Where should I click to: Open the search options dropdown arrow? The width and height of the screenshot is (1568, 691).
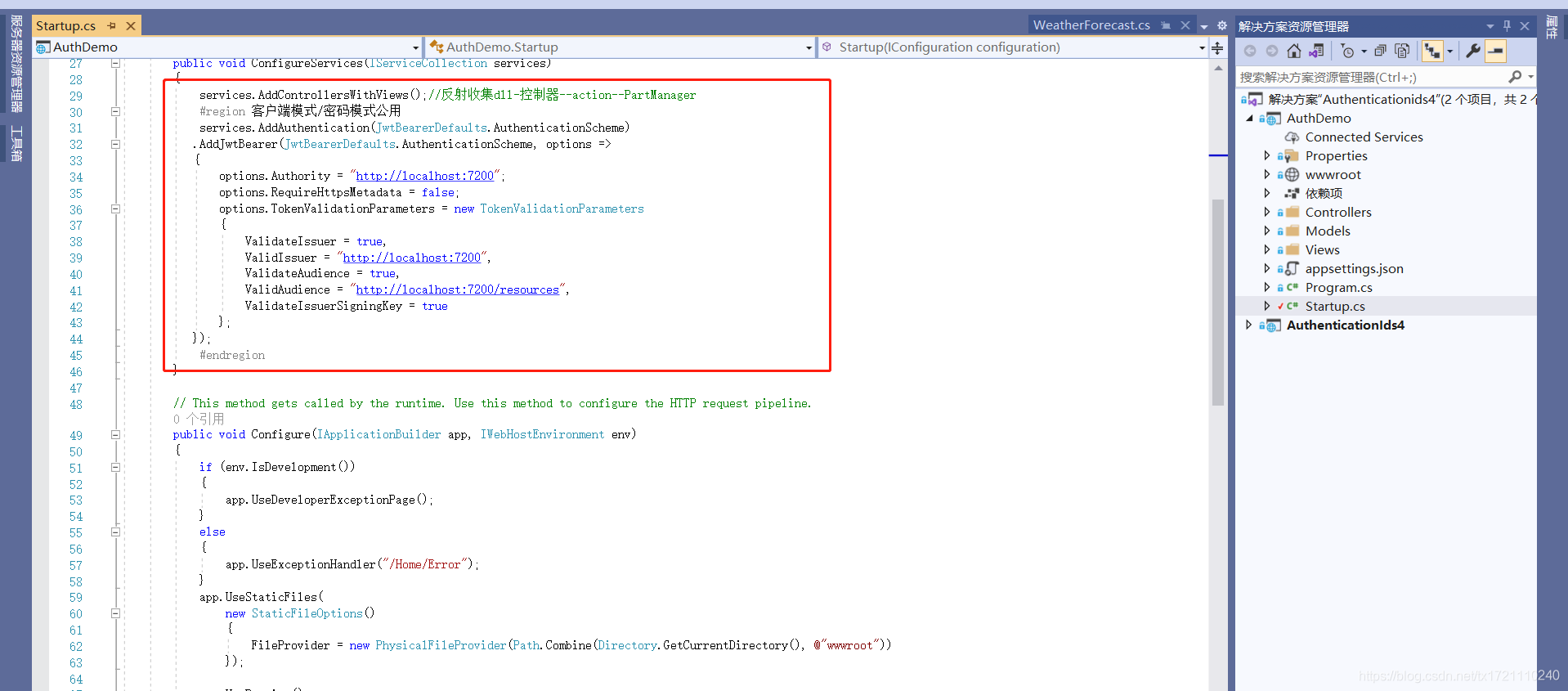pos(1530,77)
